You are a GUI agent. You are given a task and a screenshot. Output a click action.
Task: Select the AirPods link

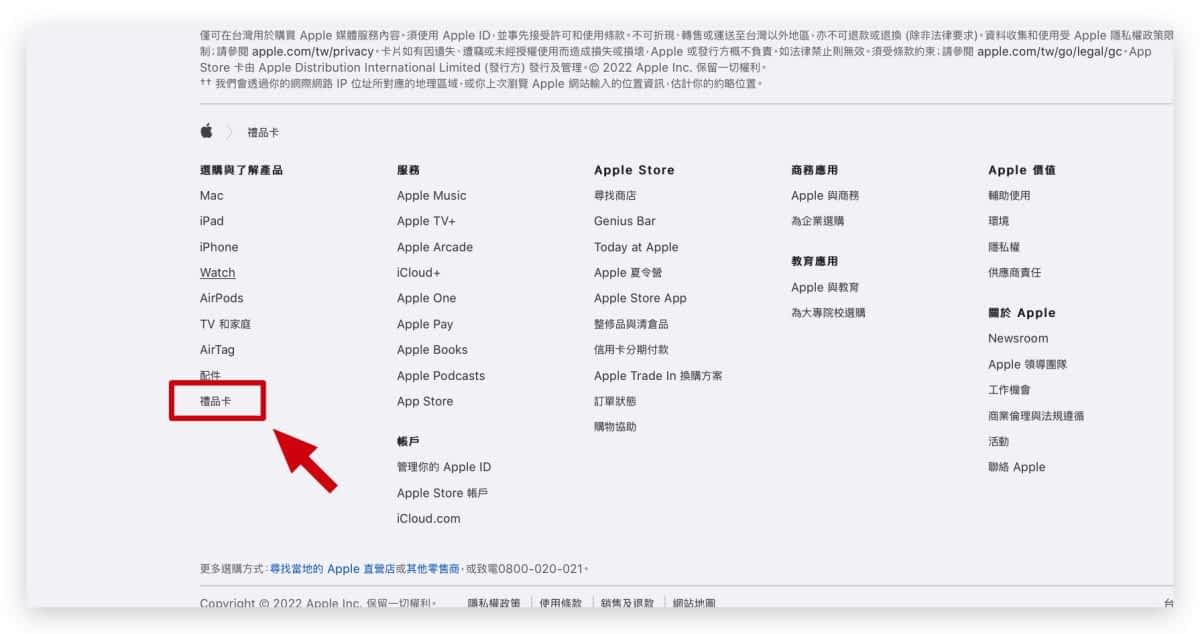click(x=222, y=298)
